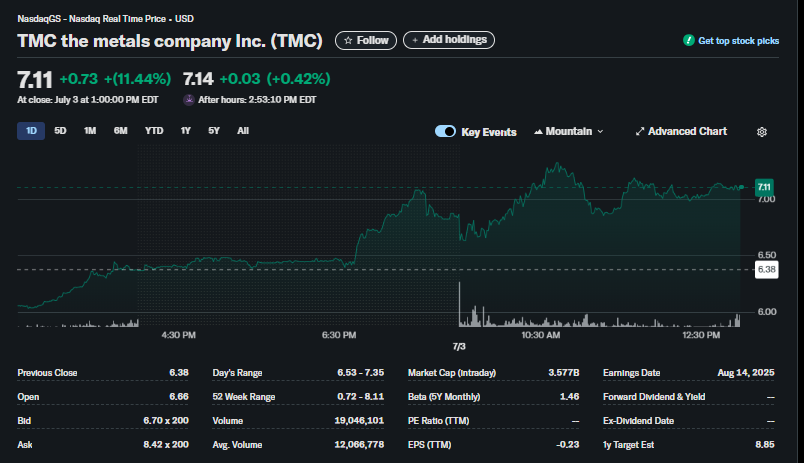804x463 pixels.
Task: Click the Avg. Volume label
Action: (x=237, y=445)
